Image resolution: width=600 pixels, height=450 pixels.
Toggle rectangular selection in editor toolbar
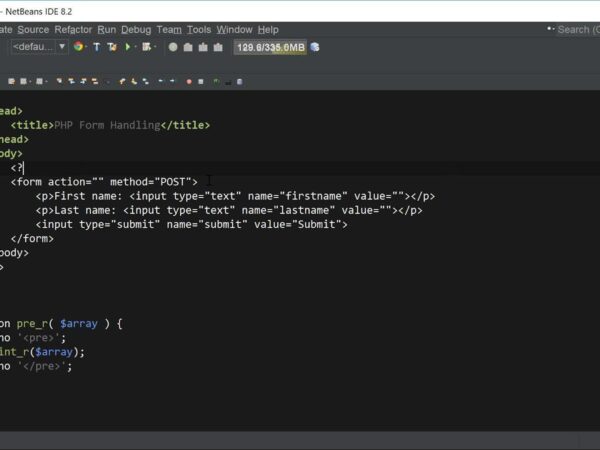pos(108,82)
